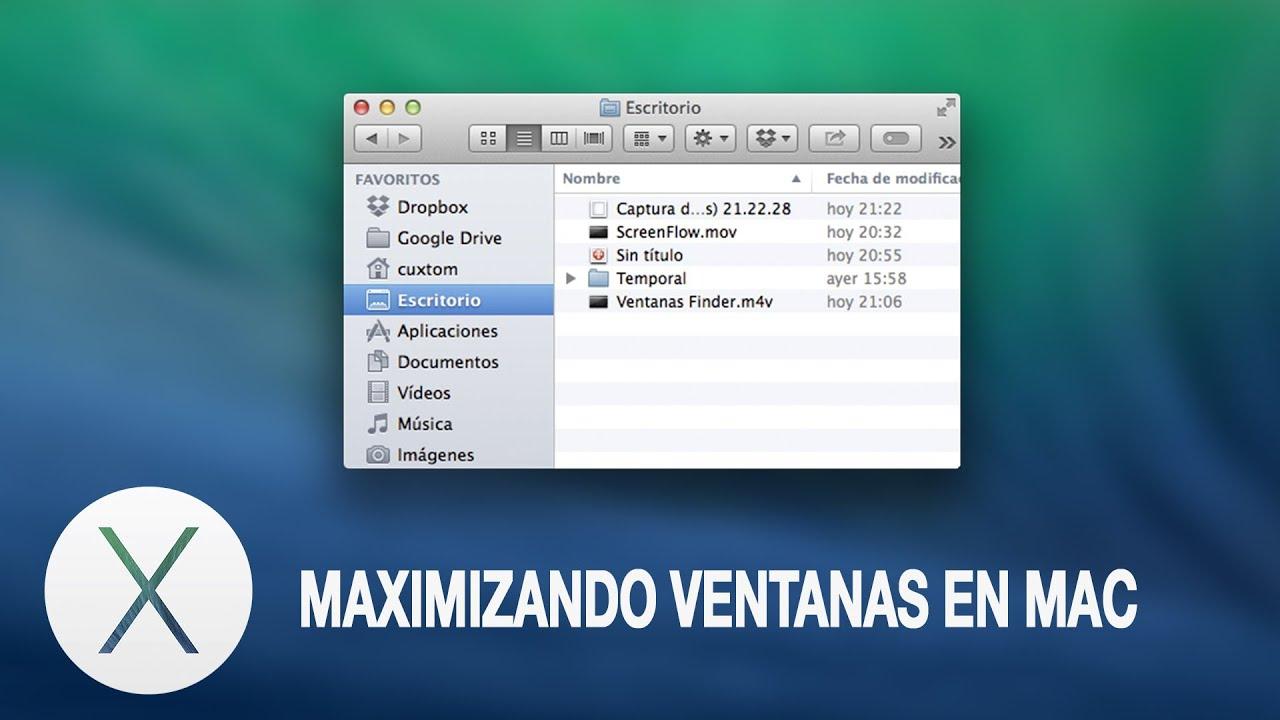The width and height of the screenshot is (1280, 720).
Task: Click the toolbar overflow chevron
Action: point(944,139)
